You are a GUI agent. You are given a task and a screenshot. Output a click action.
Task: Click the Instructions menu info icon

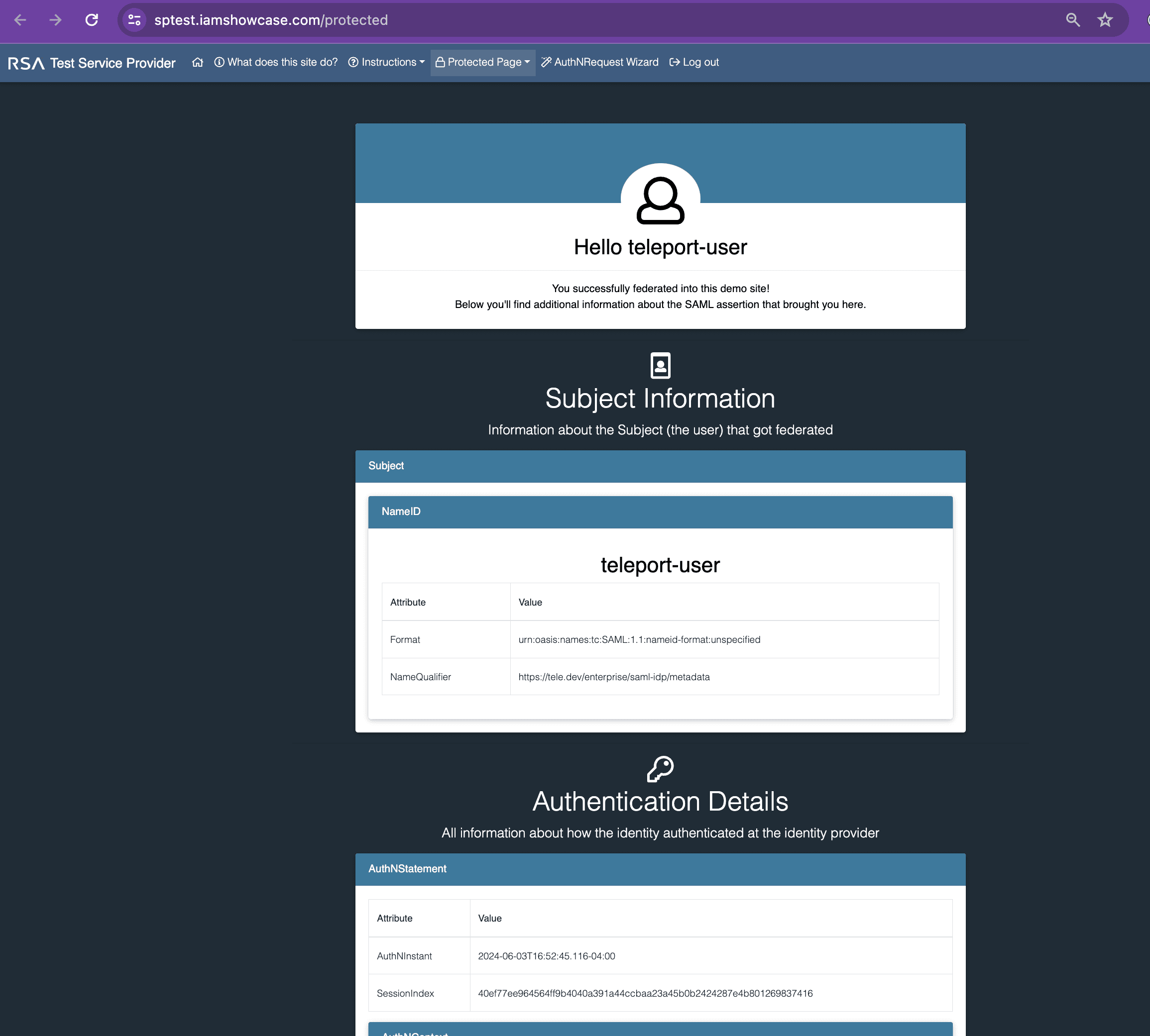pyautogui.click(x=354, y=62)
